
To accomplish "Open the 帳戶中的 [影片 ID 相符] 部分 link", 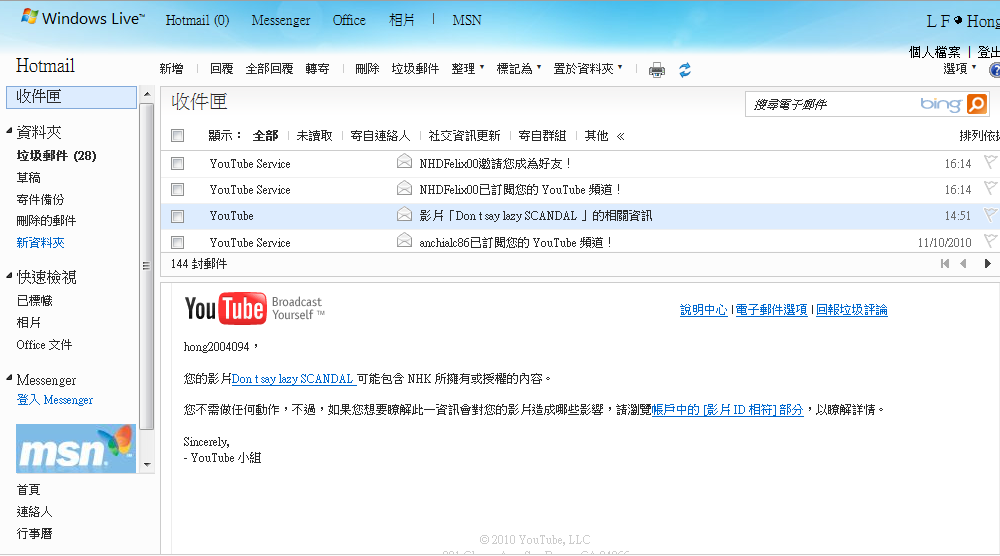I will (727, 409).
